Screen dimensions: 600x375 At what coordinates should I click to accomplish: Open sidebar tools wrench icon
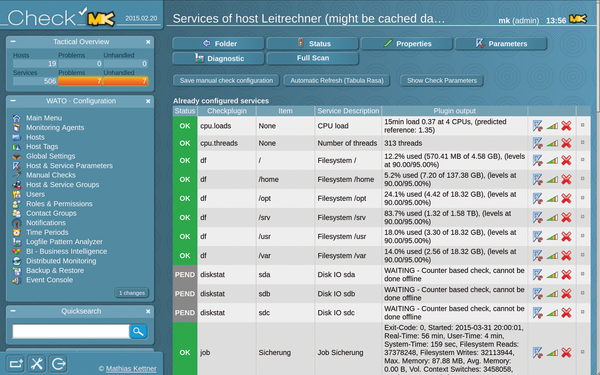click(37, 364)
